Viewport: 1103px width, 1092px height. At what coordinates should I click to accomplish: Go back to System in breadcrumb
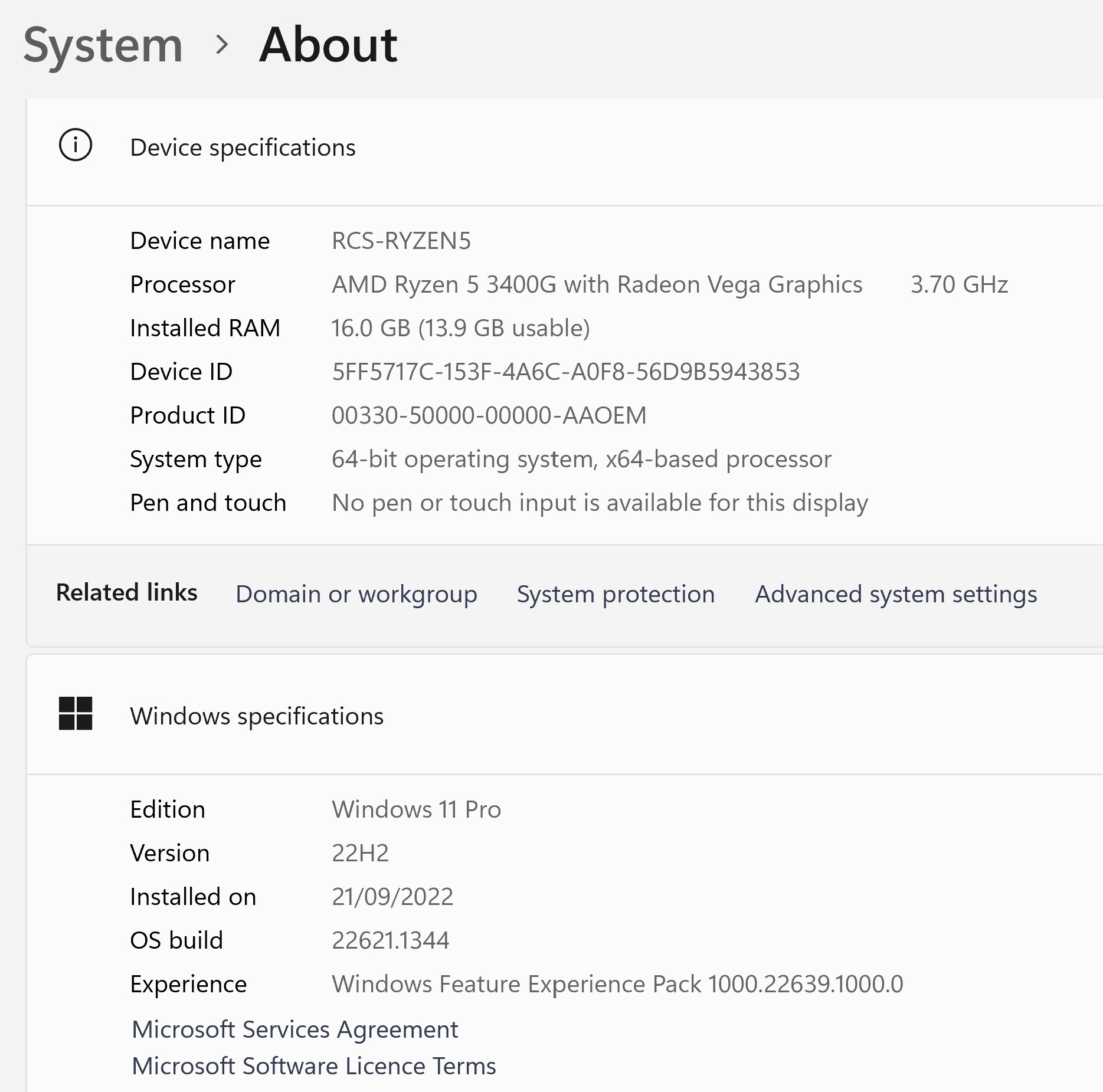coord(103,45)
